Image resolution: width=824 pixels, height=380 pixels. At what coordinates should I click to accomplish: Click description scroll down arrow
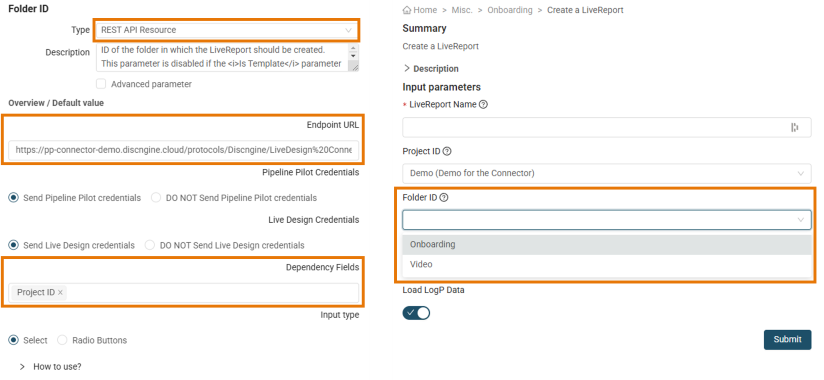coord(354,56)
